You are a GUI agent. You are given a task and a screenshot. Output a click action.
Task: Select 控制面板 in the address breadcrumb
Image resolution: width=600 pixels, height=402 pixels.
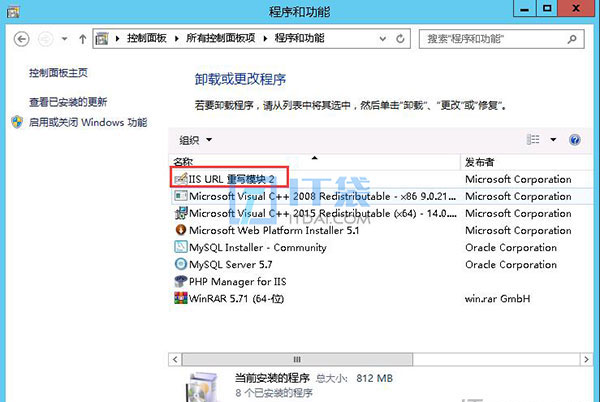[x=147, y=38]
